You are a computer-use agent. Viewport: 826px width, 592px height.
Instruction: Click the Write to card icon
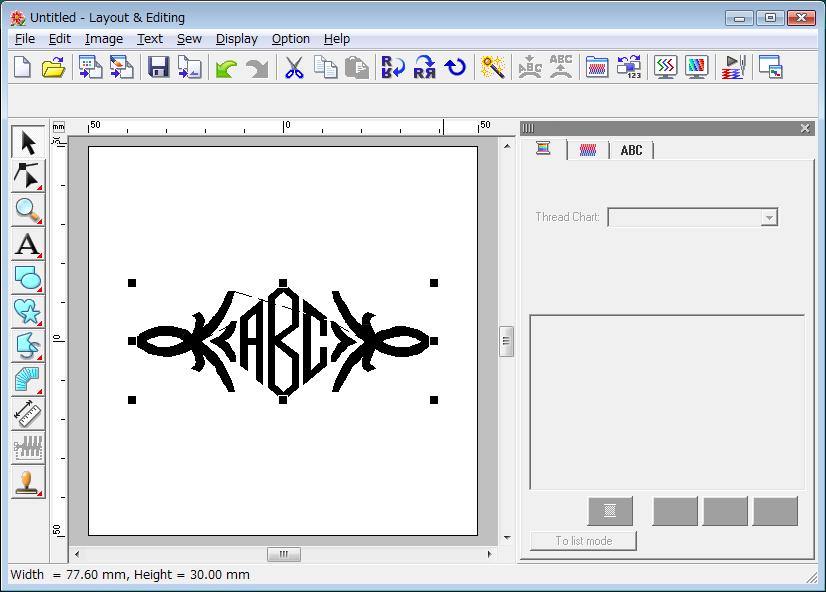(x=189, y=67)
